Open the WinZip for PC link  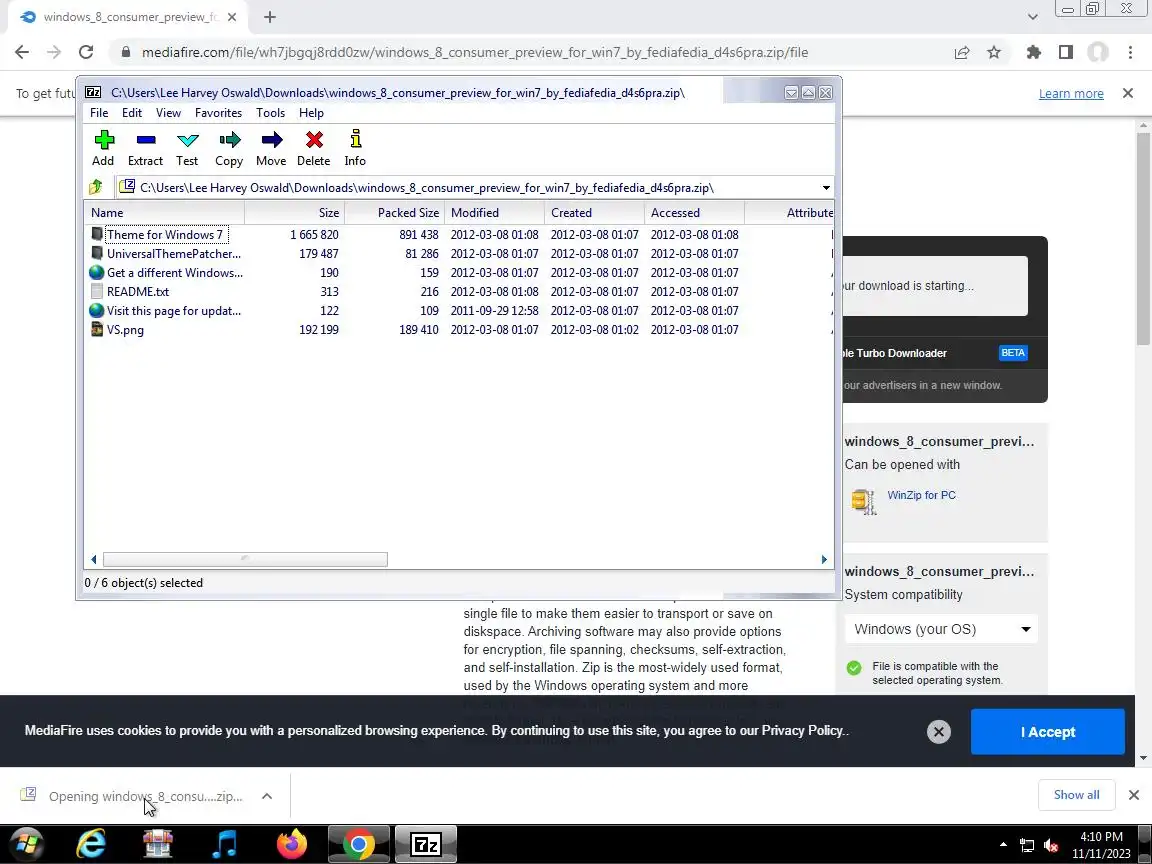click(921, 495)
